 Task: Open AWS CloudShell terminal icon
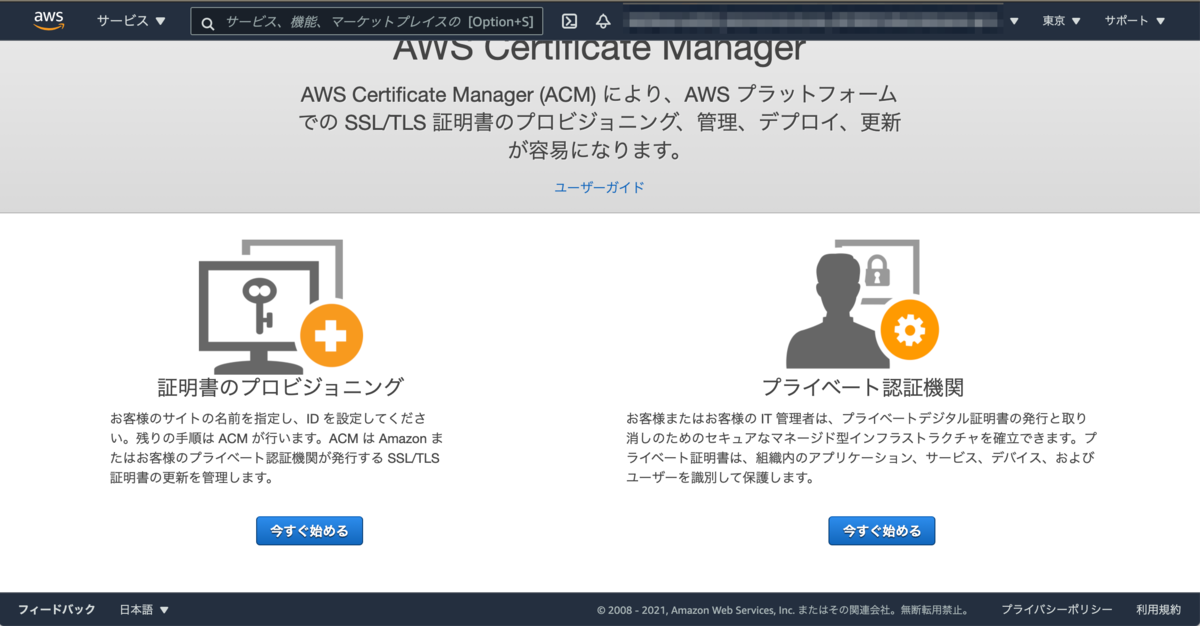click(x=569, y=21)
